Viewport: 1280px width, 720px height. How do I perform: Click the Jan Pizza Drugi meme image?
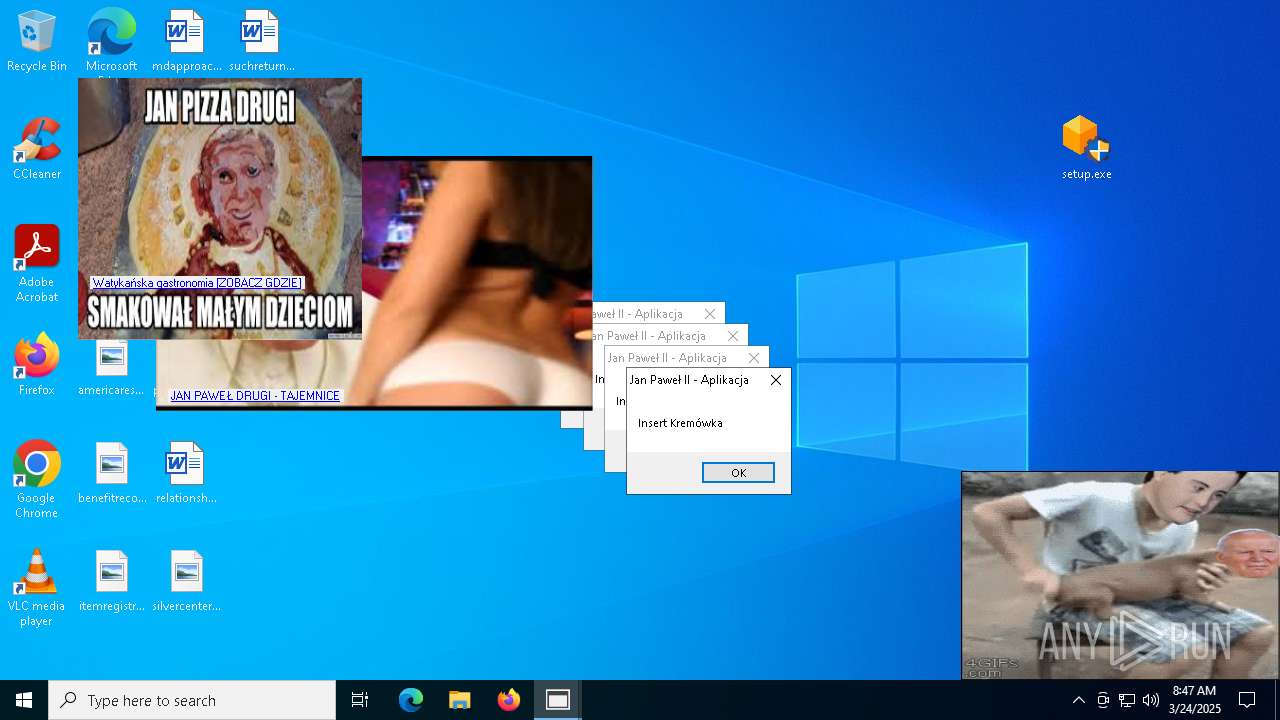(220, 209)
